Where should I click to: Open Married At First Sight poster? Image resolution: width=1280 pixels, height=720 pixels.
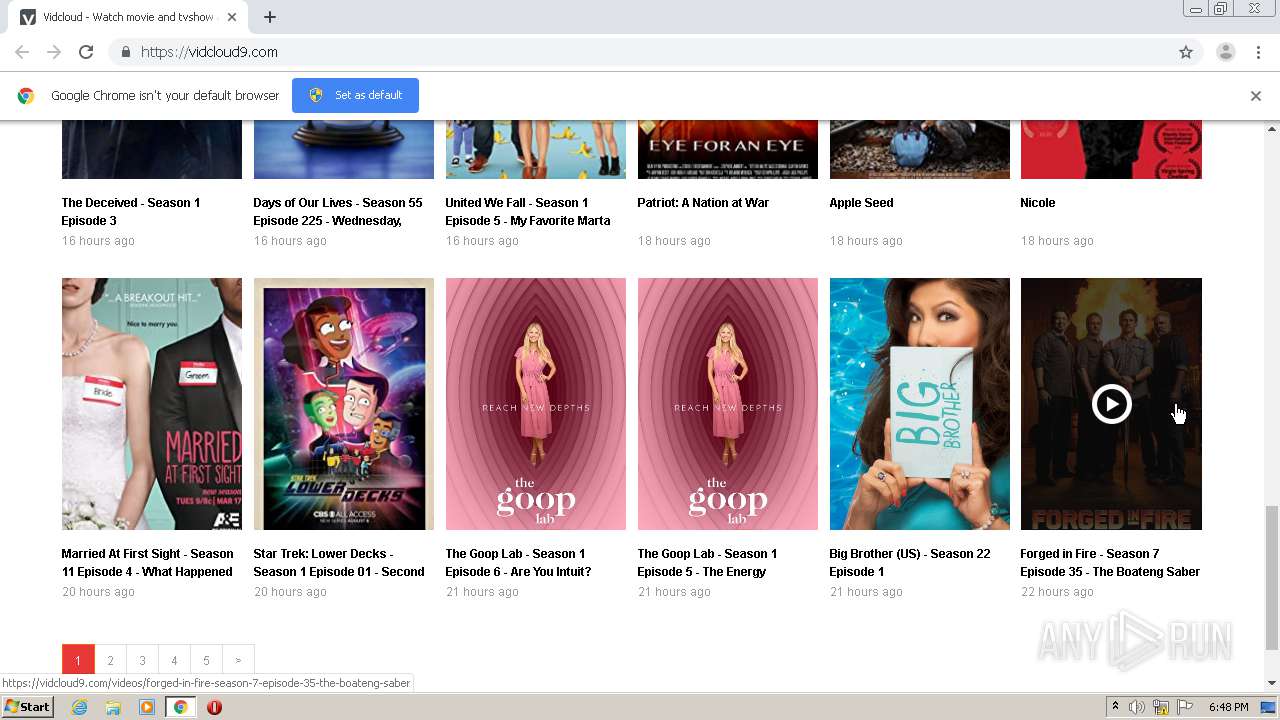(x=152, y=404)
